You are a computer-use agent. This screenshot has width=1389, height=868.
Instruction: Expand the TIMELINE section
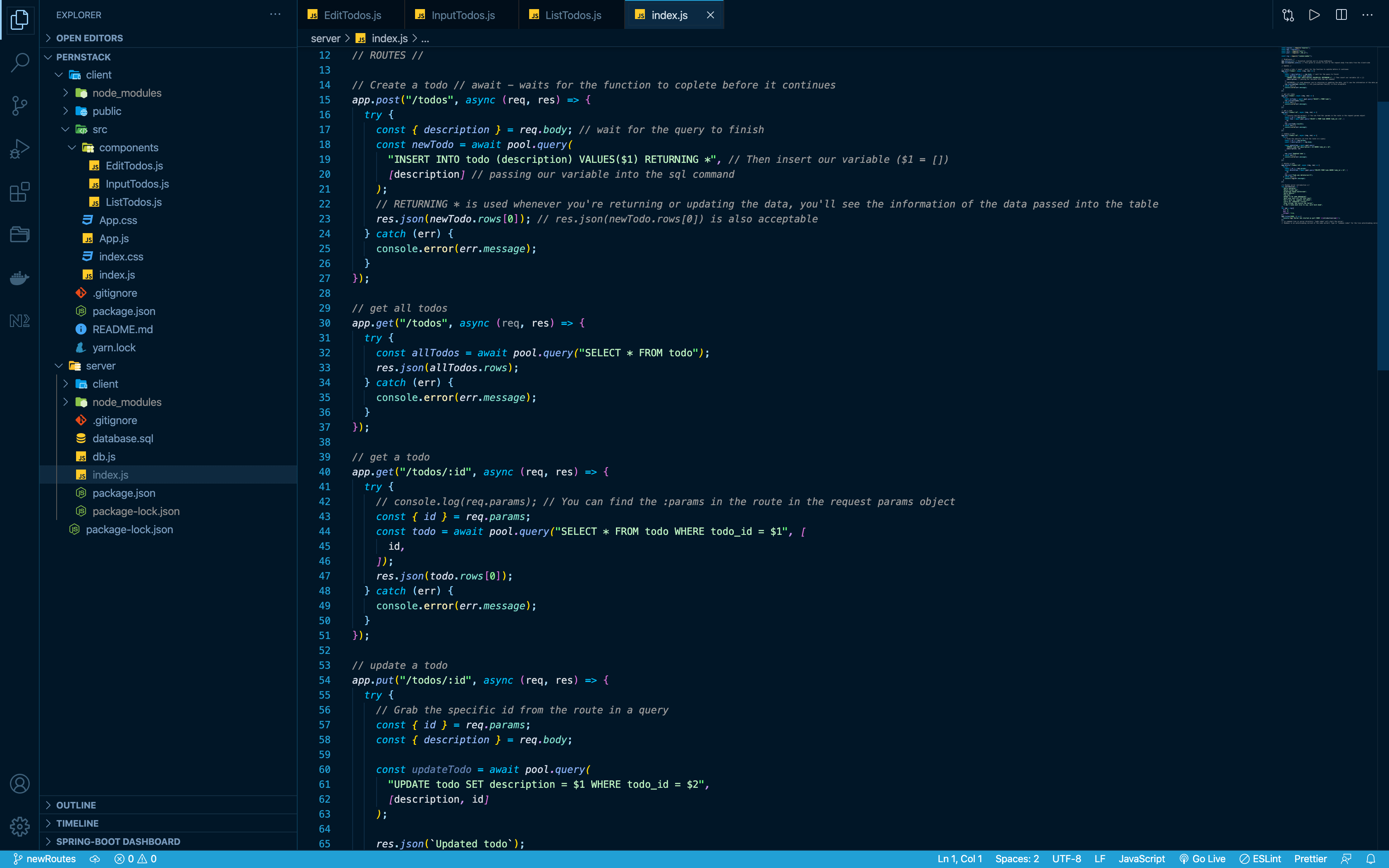coord(168,823)
